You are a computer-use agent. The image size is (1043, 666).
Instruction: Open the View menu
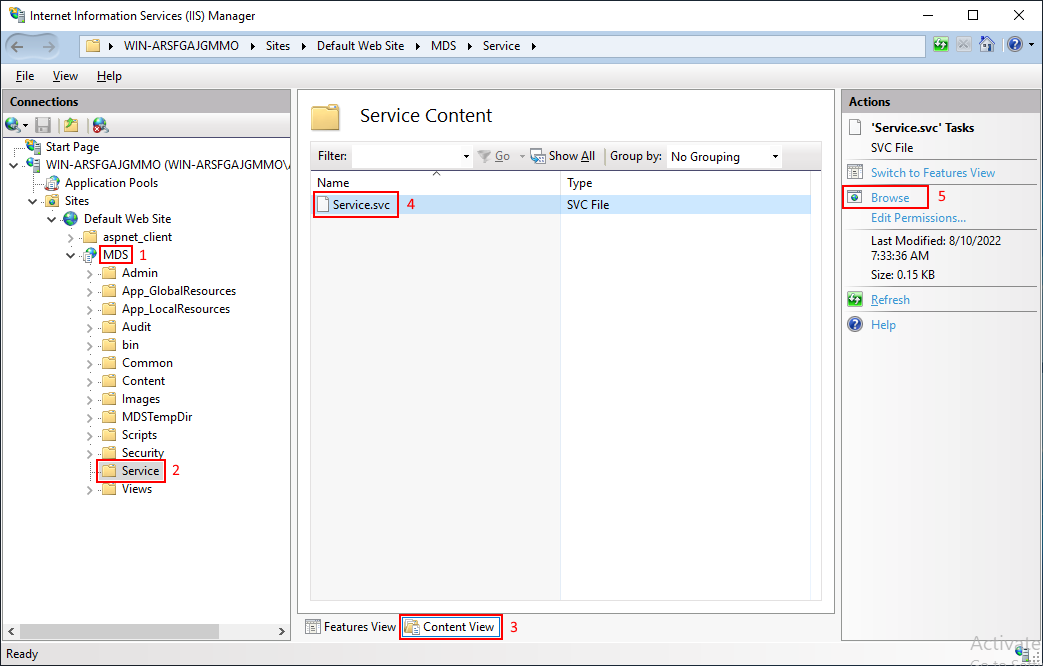(x=65, y=76)
